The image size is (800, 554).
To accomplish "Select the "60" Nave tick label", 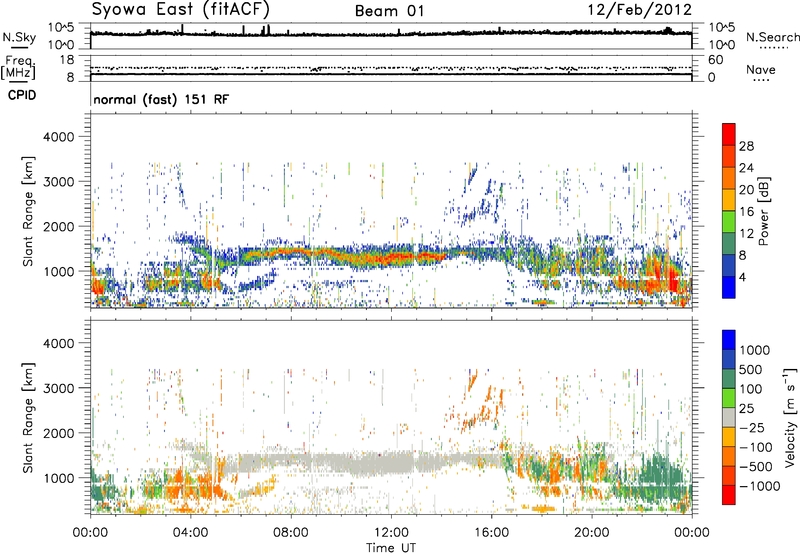I will (x=715, y=60).
